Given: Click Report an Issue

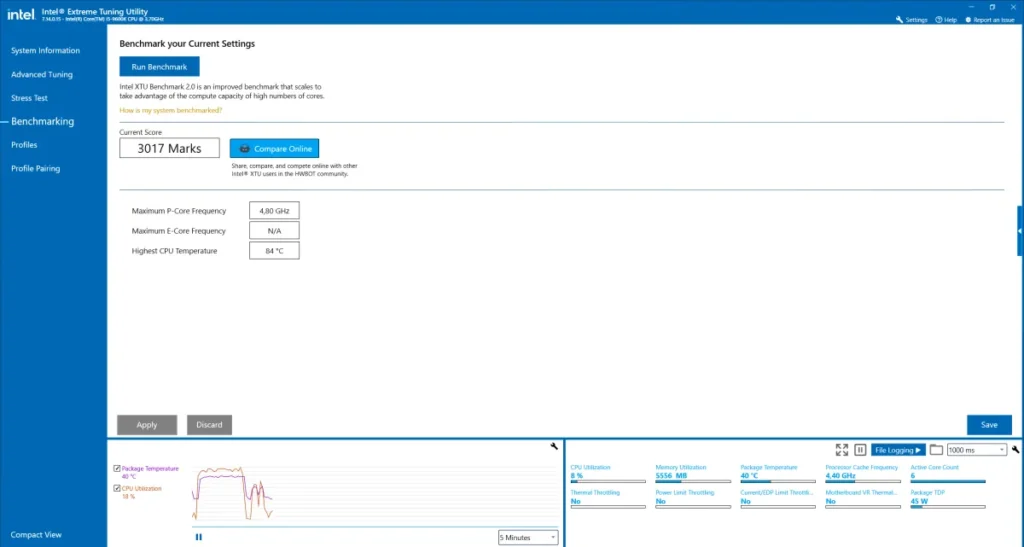Looking at the screenshot, I should click(990, 20).
